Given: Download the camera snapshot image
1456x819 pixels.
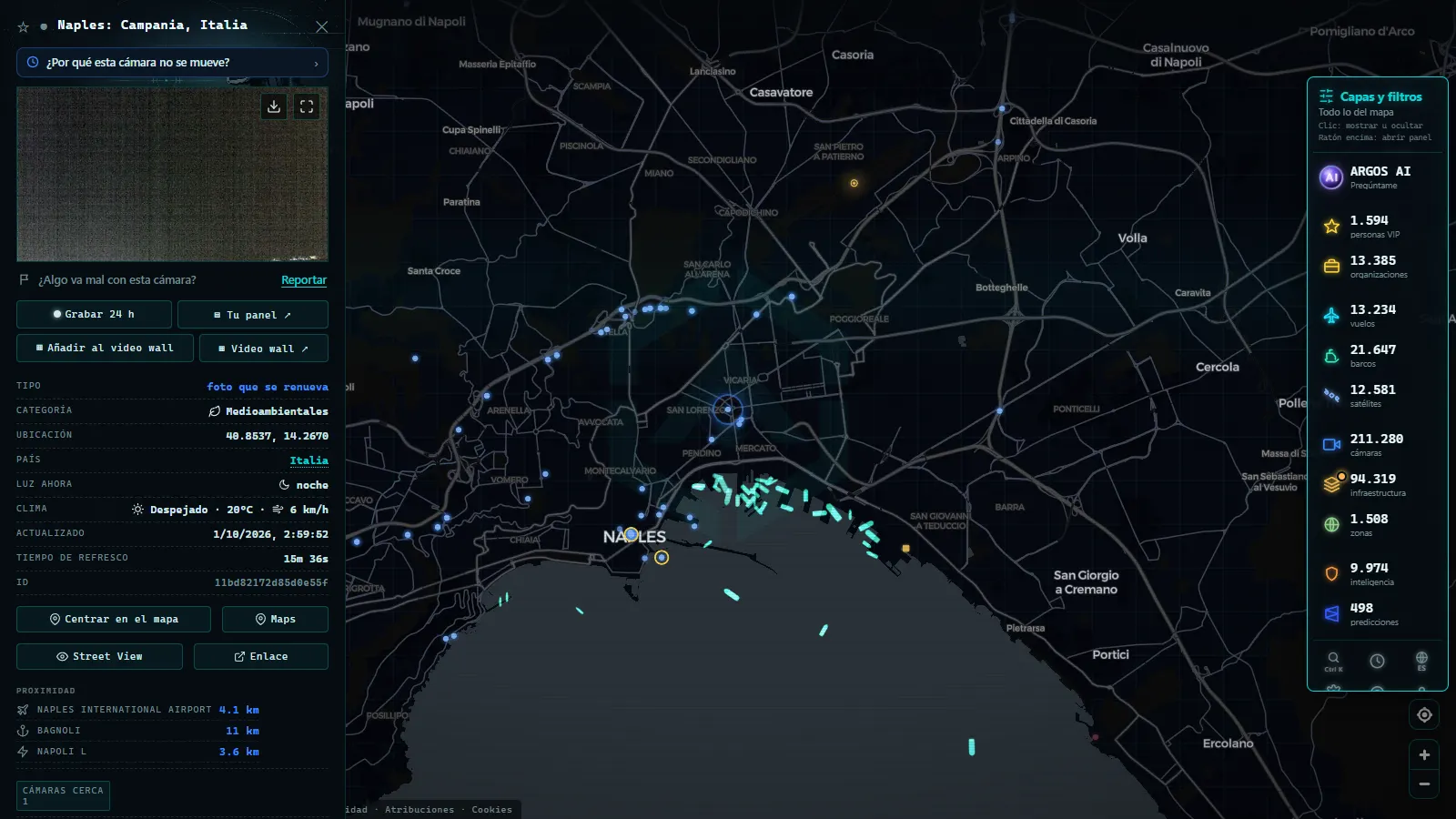Looking at the screenshot, I should click(x=274, y=106).
